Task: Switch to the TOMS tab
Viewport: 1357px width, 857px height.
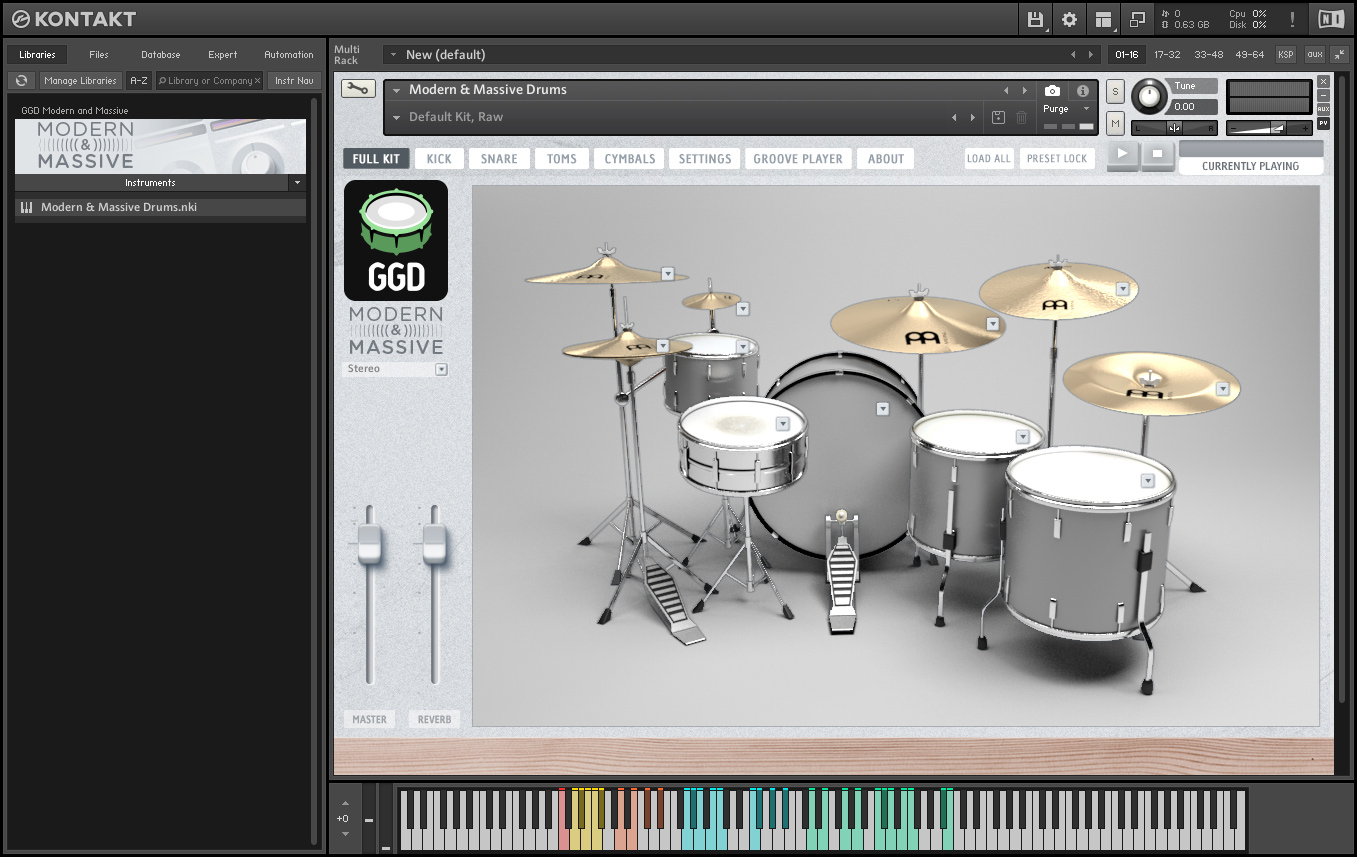Action: click(x=562, y=158)
